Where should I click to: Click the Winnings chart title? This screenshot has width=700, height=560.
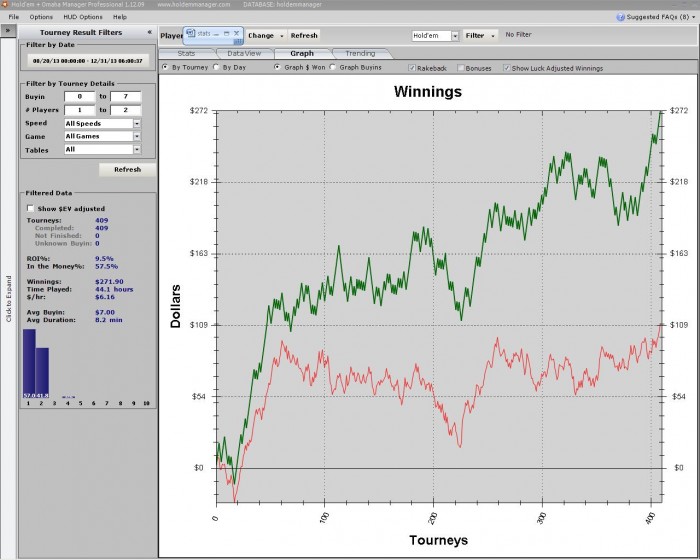coord(428,92)
